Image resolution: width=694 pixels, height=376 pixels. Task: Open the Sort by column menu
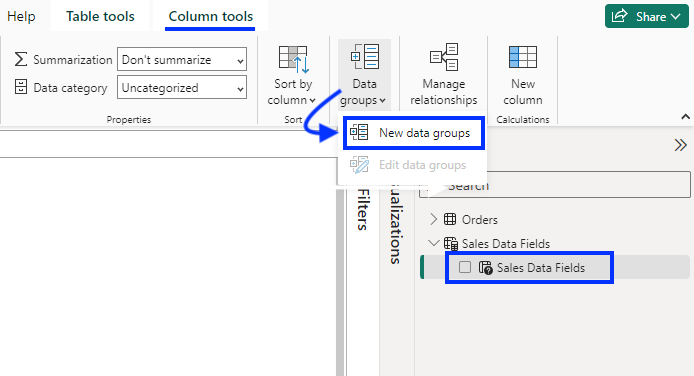coord(292,75)
